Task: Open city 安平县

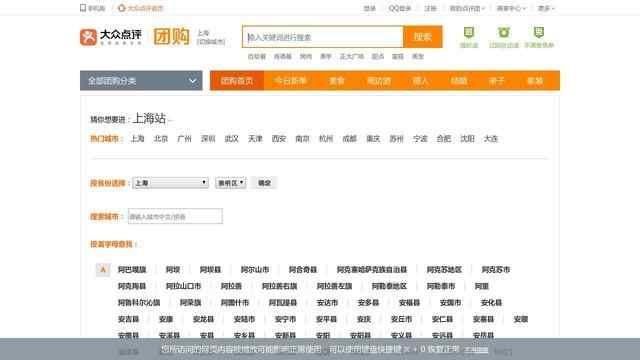Action: point(326,319)
